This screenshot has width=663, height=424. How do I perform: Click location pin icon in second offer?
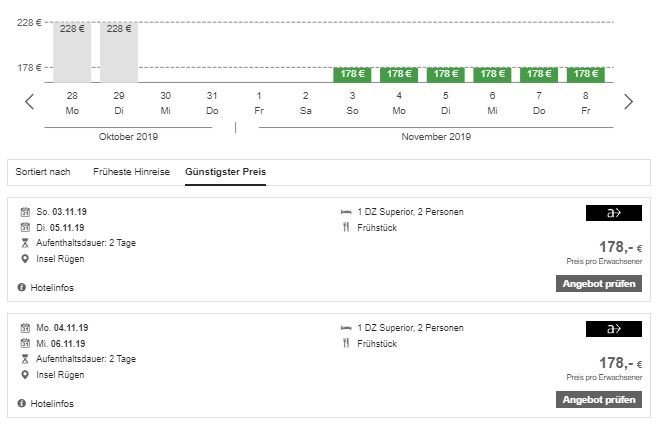pos(25,375)
